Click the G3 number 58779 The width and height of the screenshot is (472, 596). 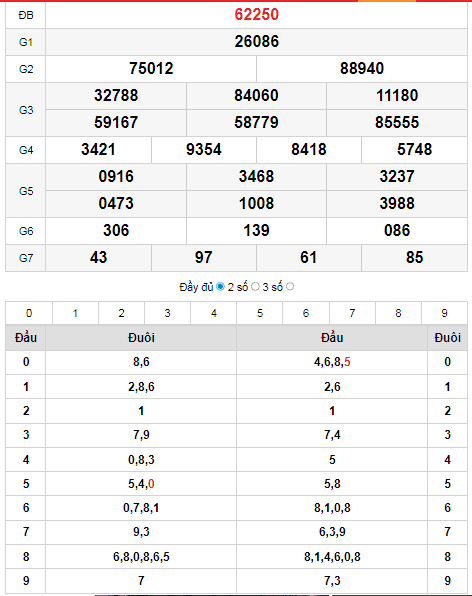pos(256,122)
